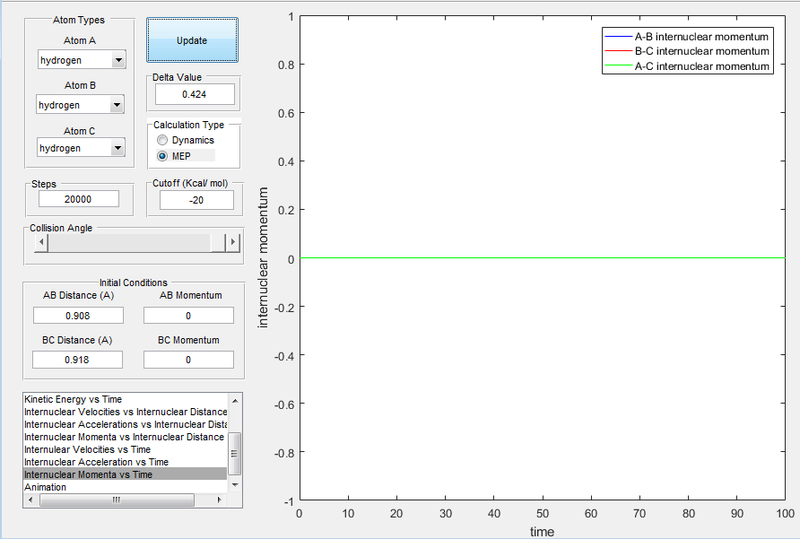
Task: Click the Collision Angle slider track
Action: coord(129,242)
